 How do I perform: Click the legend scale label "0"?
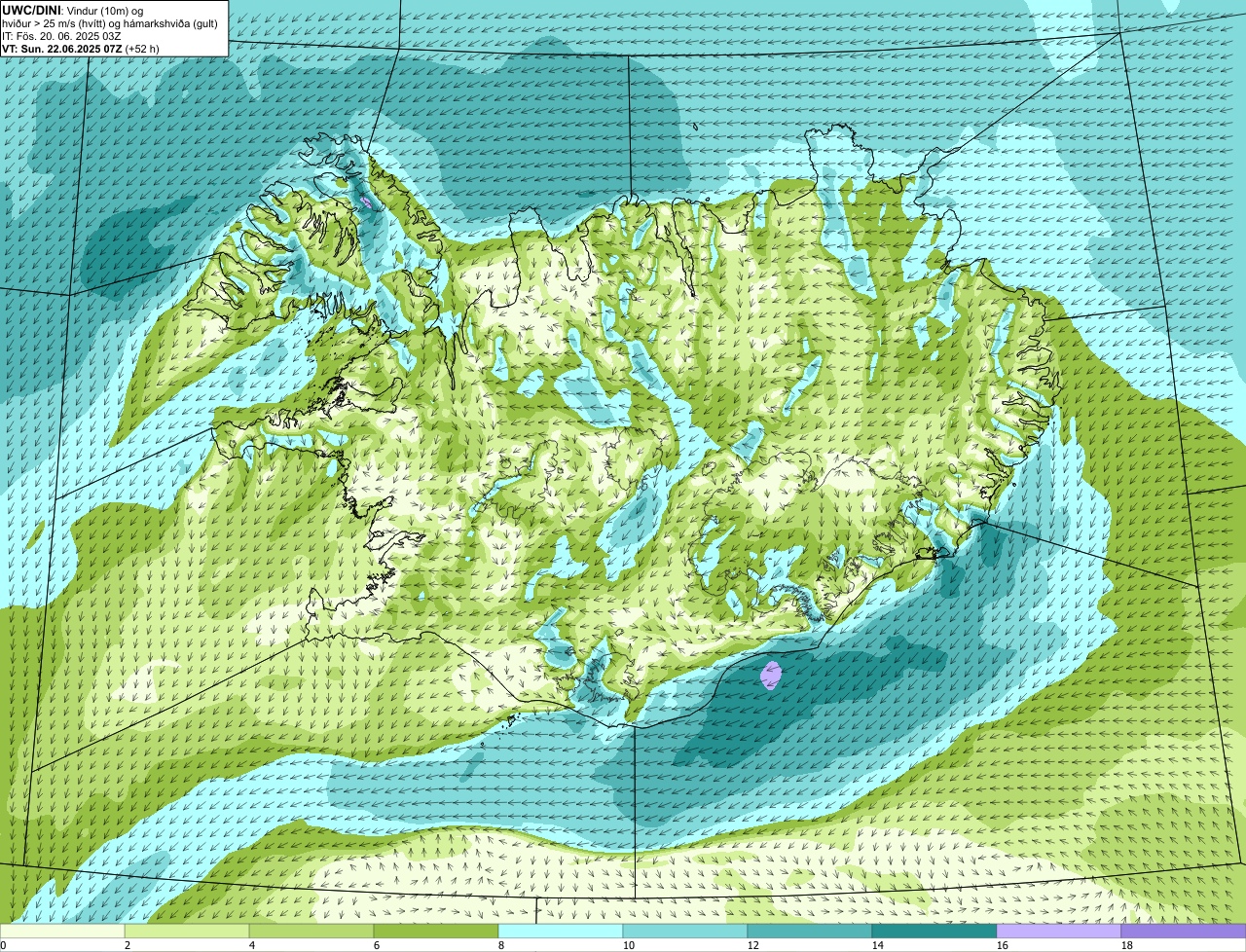(x=4, y=945)
